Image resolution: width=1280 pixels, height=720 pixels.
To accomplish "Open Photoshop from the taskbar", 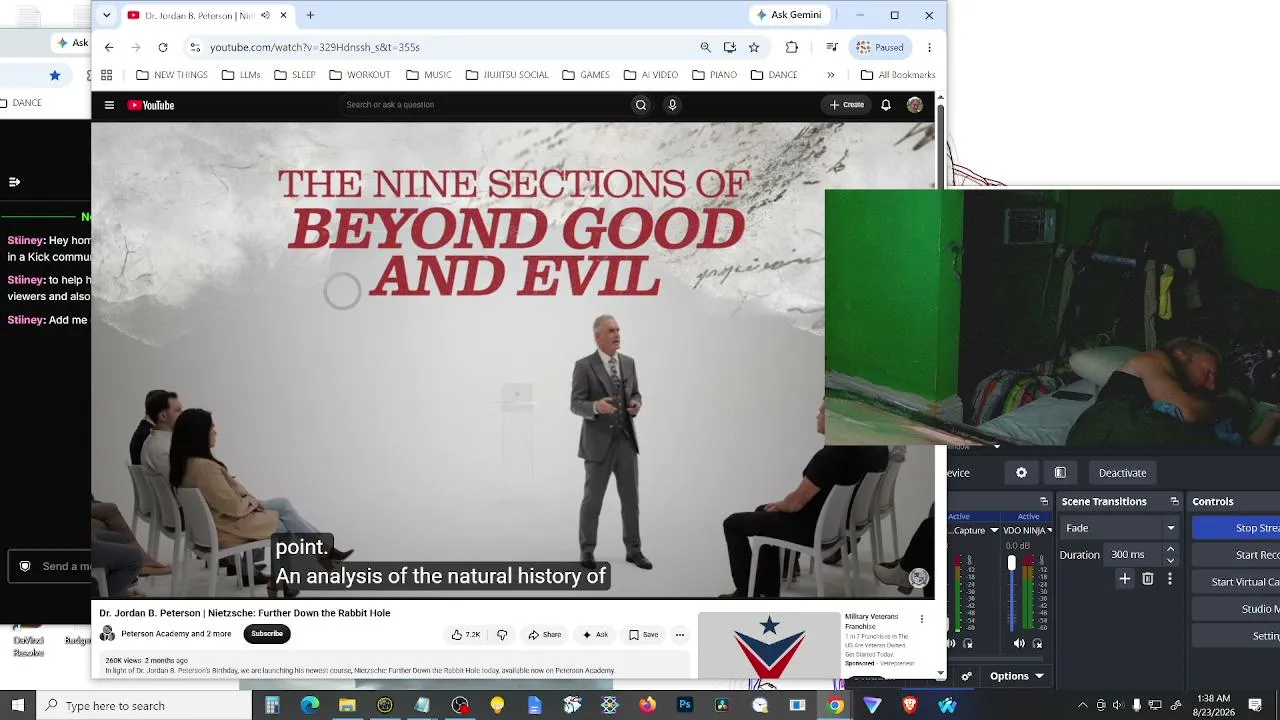I will pos(685,706).
